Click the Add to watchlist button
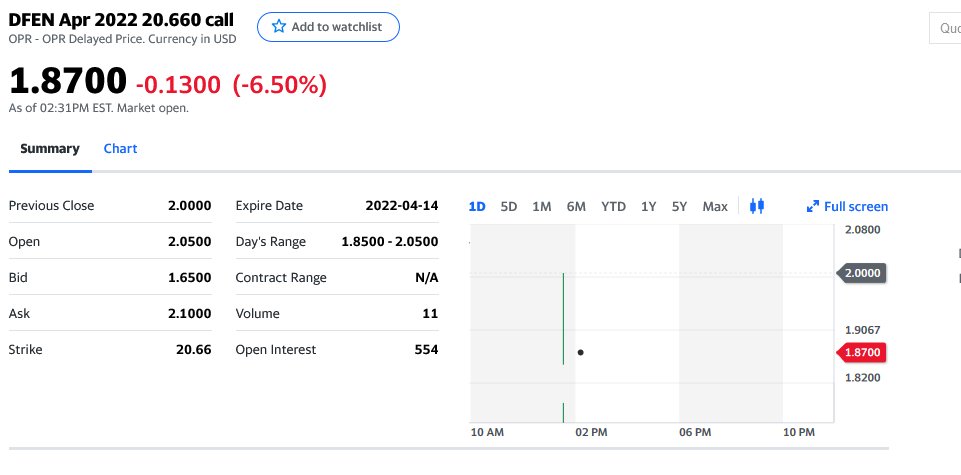The width and height of the screenshot is (961, 475). click(x=328, y=27)
